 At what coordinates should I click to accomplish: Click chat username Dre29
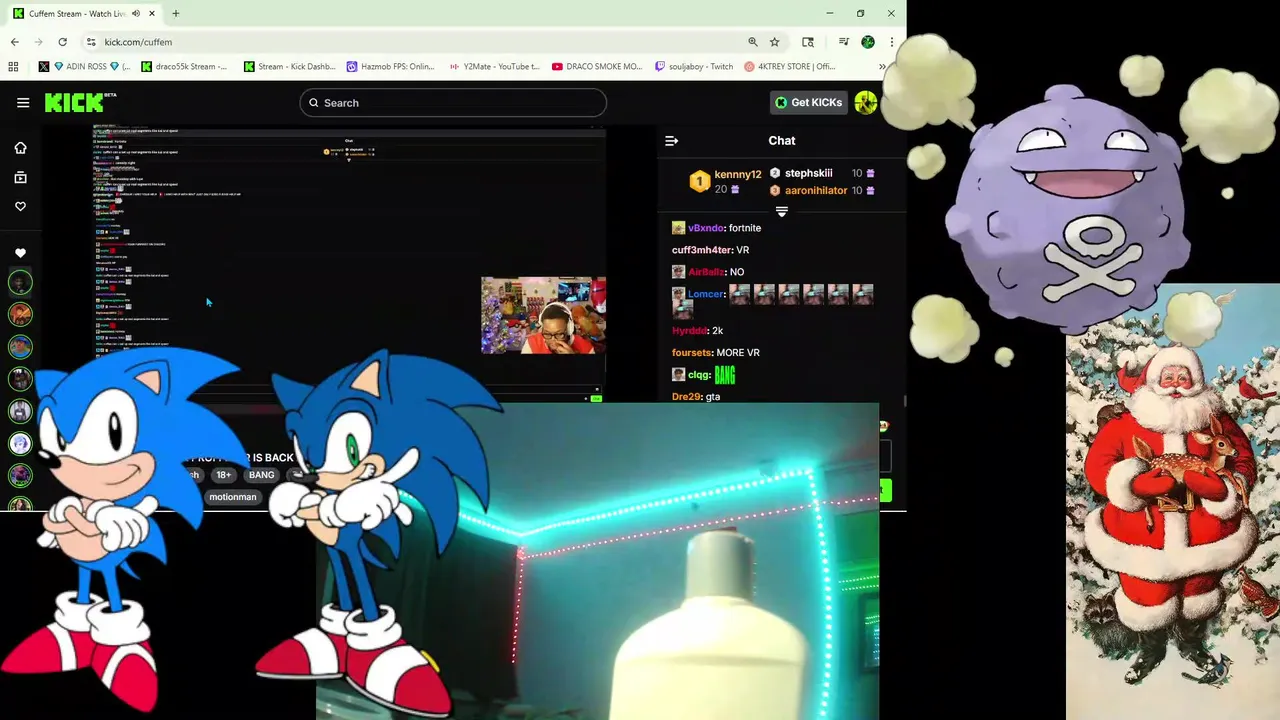click(x=686, y=397)
